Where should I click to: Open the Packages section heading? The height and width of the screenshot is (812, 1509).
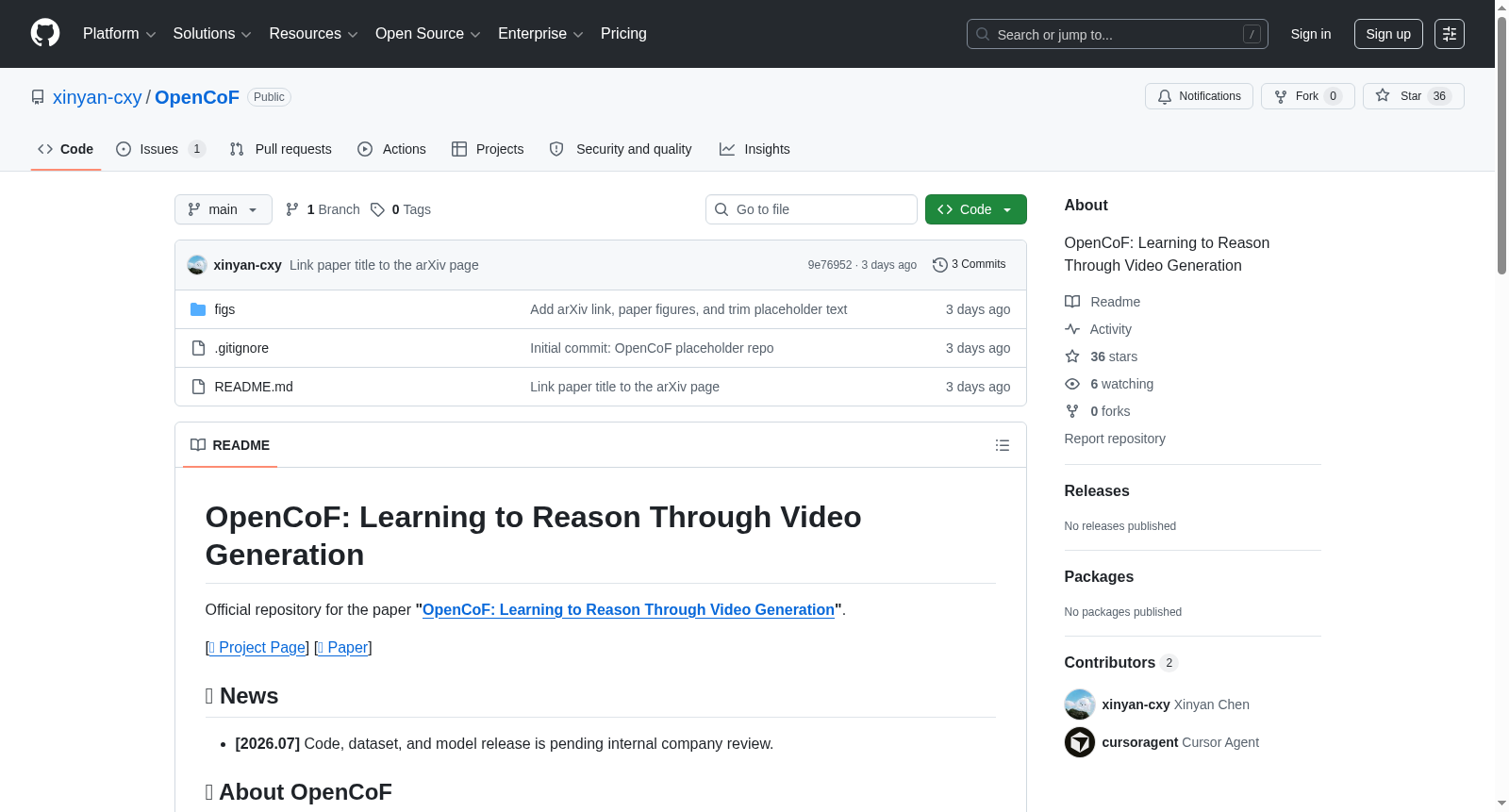pyautogui.click(x=1099, y=576)
